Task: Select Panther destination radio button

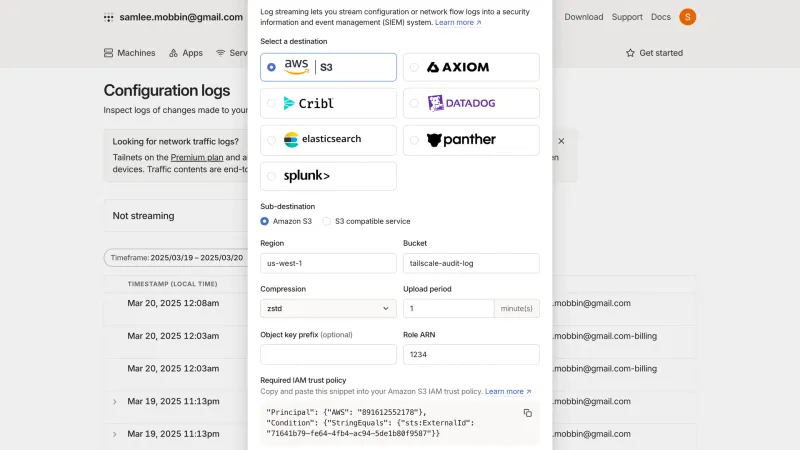Action: 414,140
